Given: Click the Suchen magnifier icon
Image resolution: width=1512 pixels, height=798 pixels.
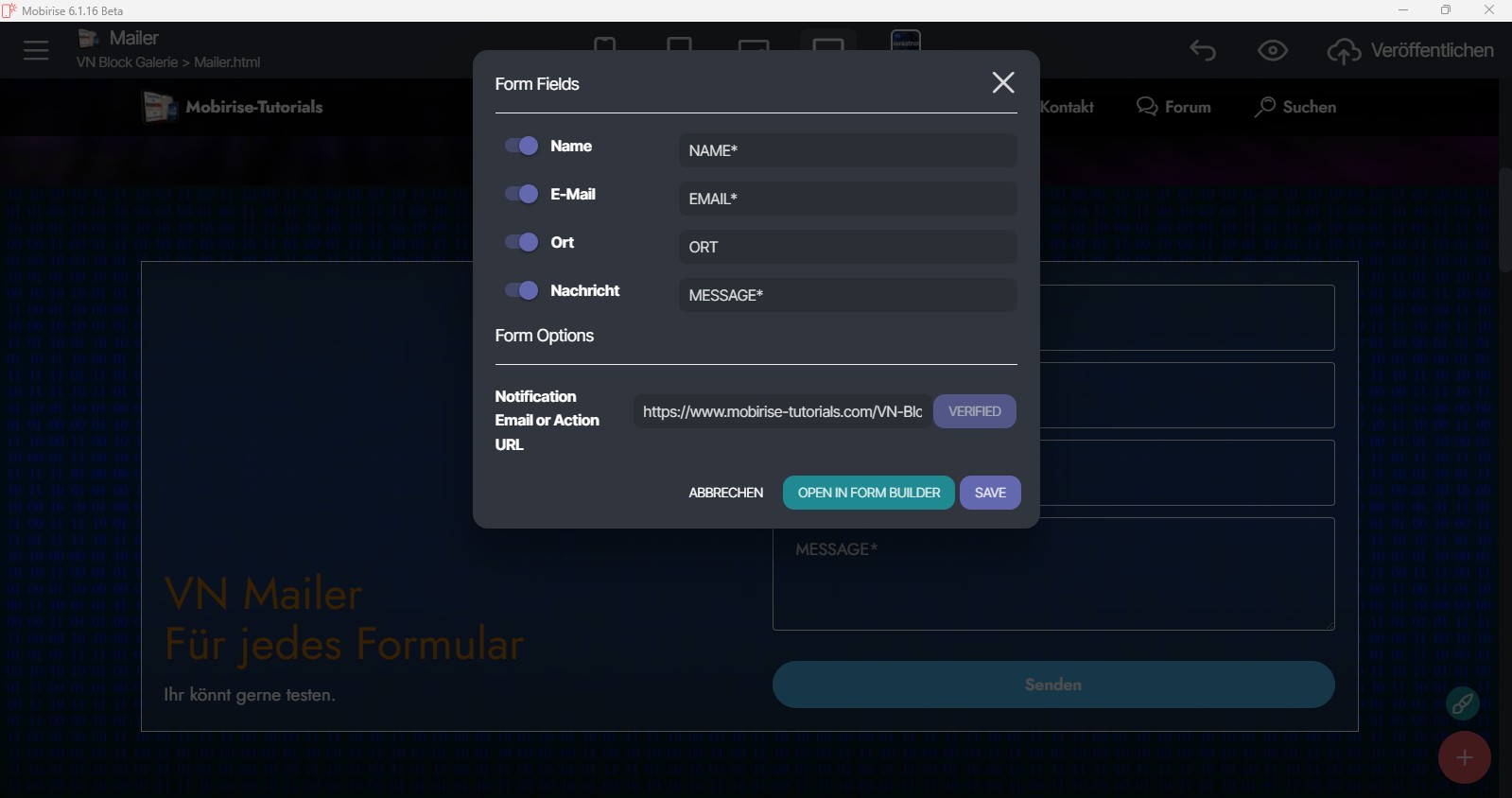Looking at the screenshot, I should click(x=1264, y=107).
